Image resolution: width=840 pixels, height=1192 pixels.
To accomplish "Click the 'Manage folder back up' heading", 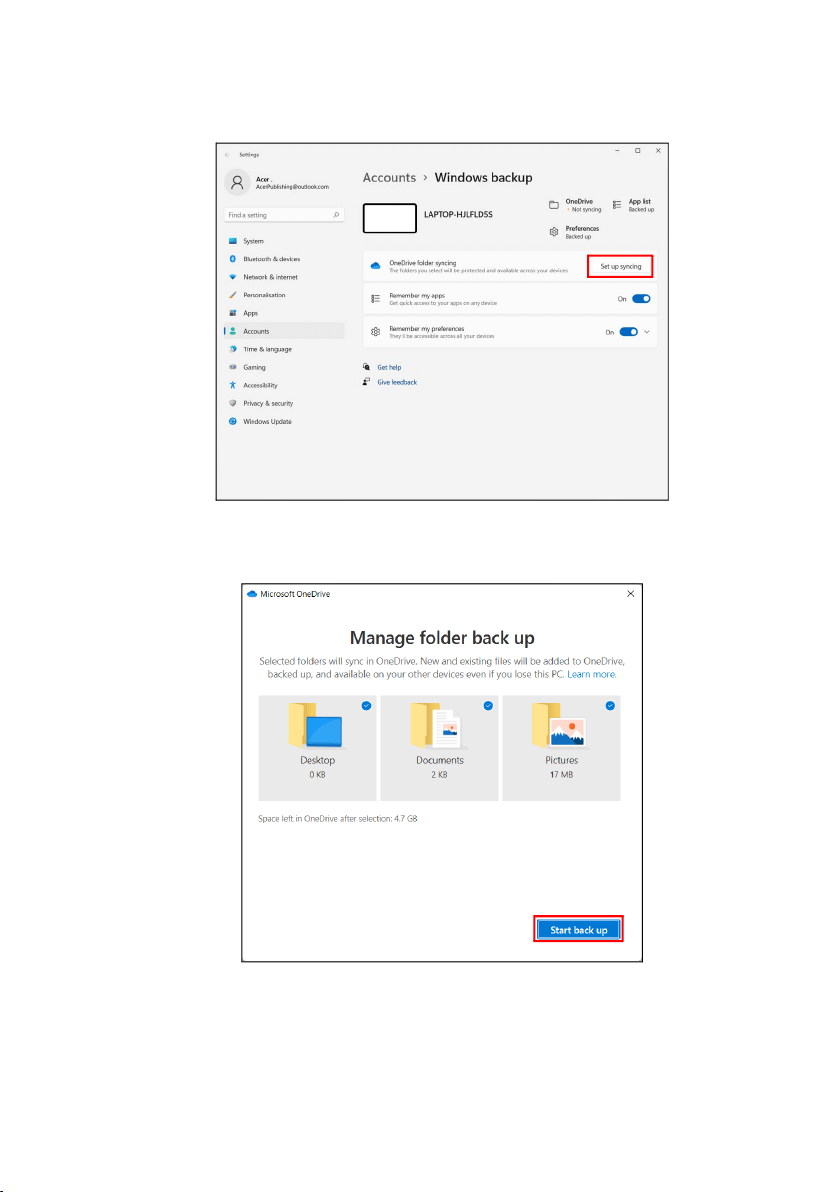I will tap(442, 638).
